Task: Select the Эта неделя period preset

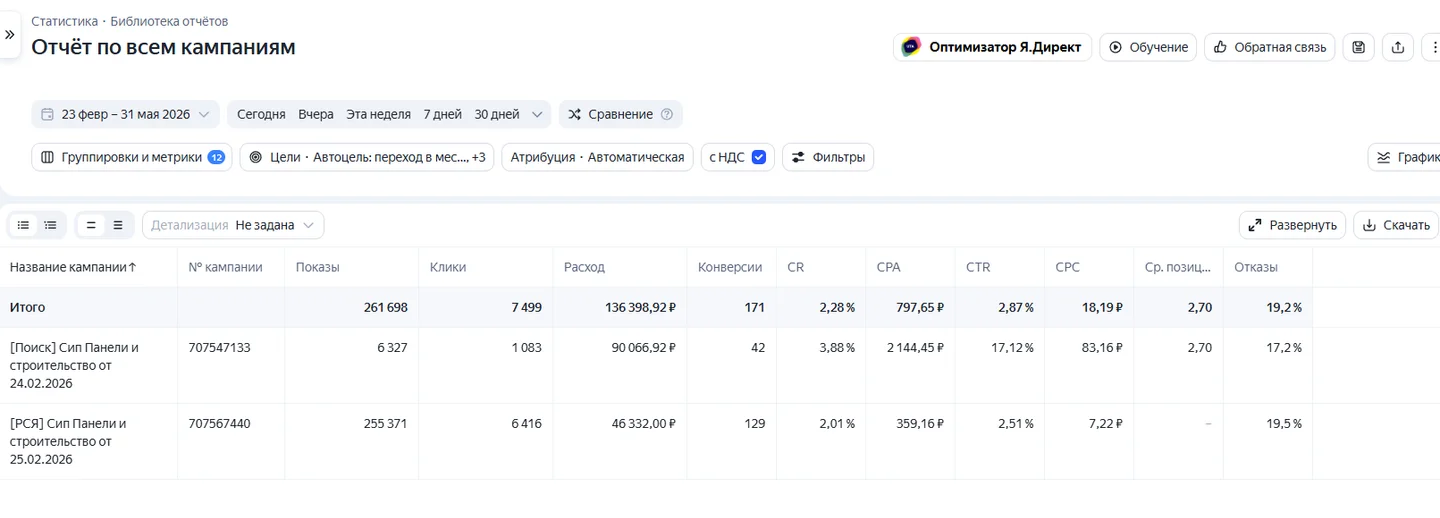Action: (x=378, y=114)
